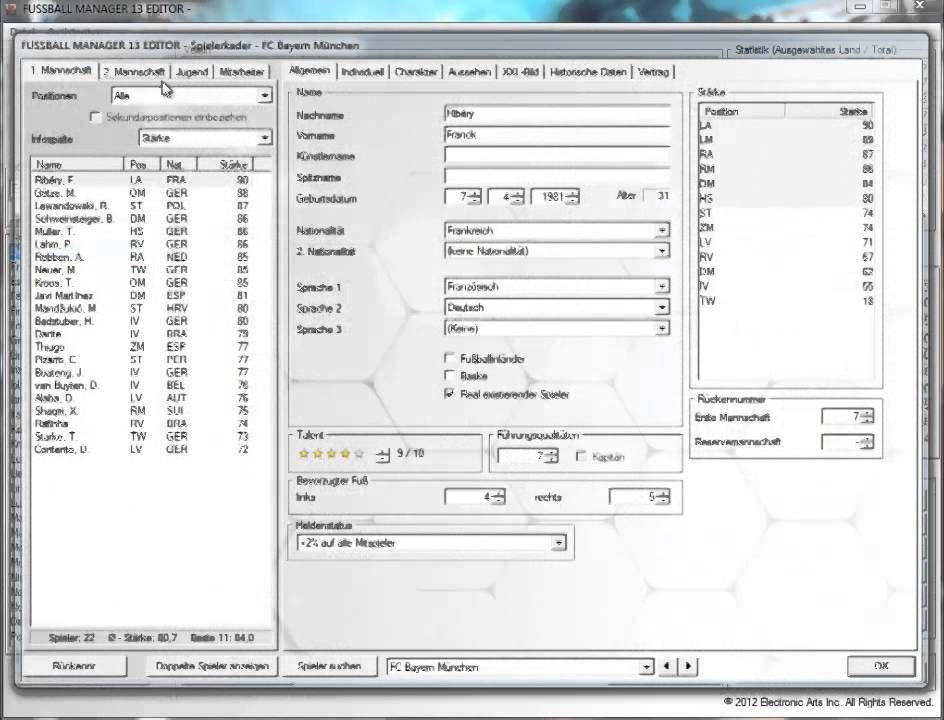Switch to Jugend tab

[x=192, y=72]
